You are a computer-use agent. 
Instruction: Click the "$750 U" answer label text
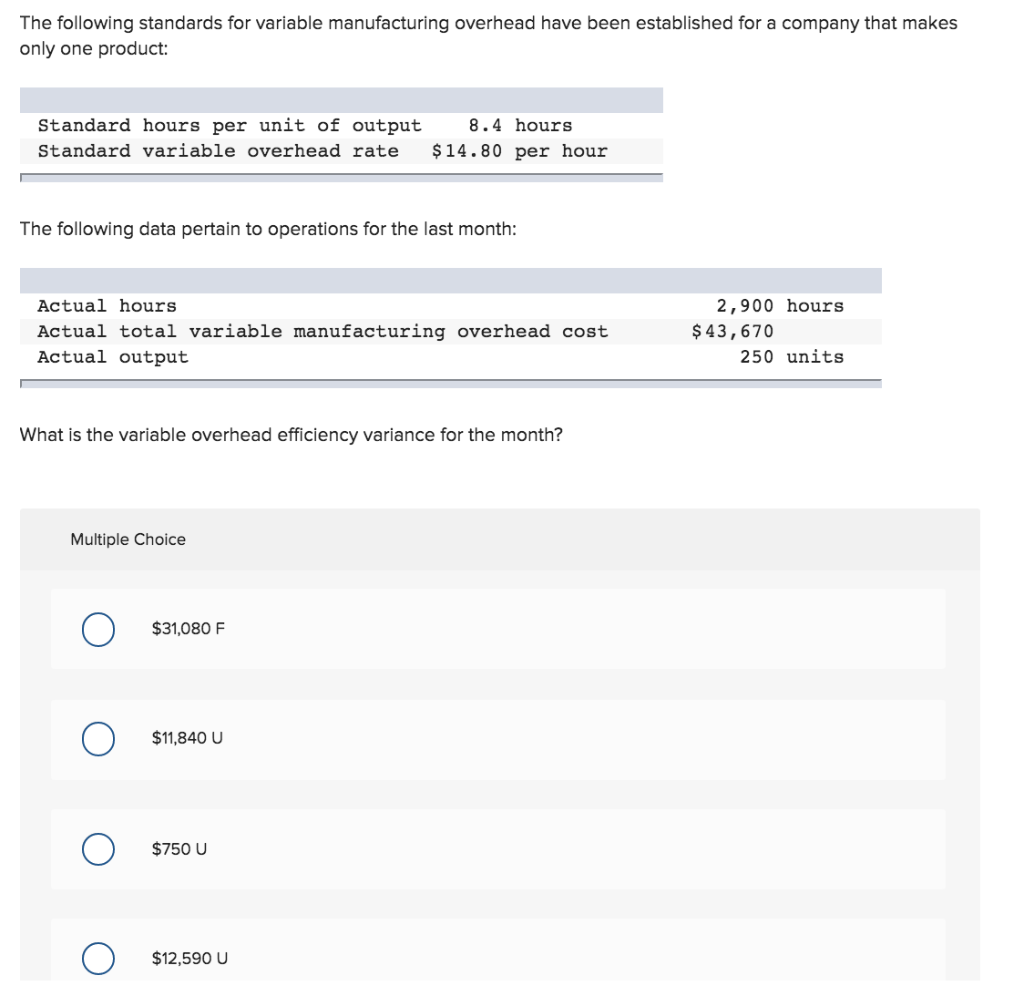coord(179,849)
